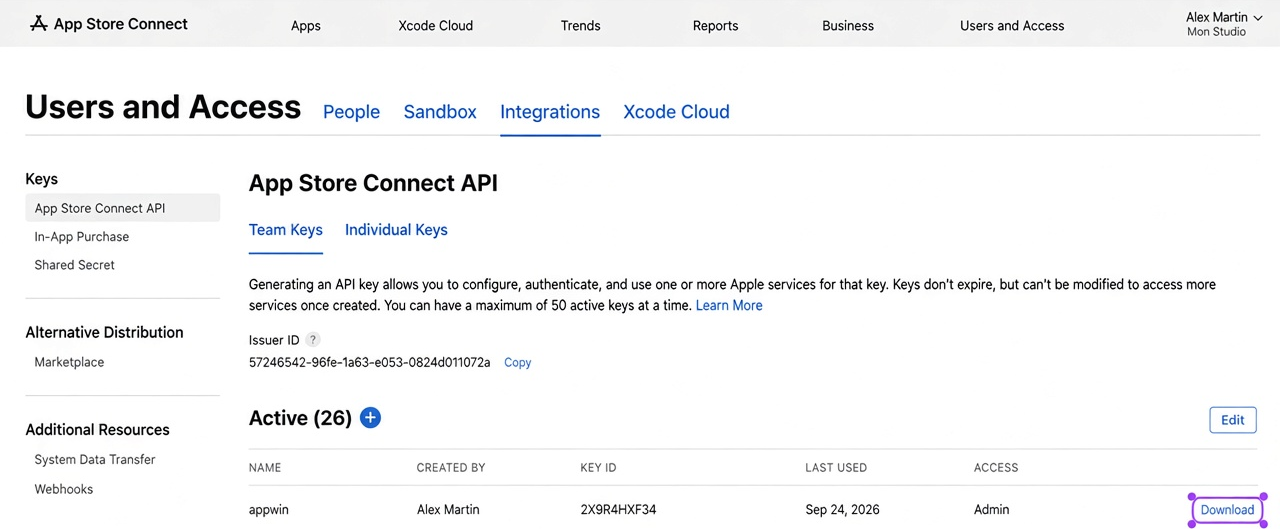Click the App Store Connect logo
Image resolution: width=1280 pixels, height=529 pixels.
coord(108,23)
